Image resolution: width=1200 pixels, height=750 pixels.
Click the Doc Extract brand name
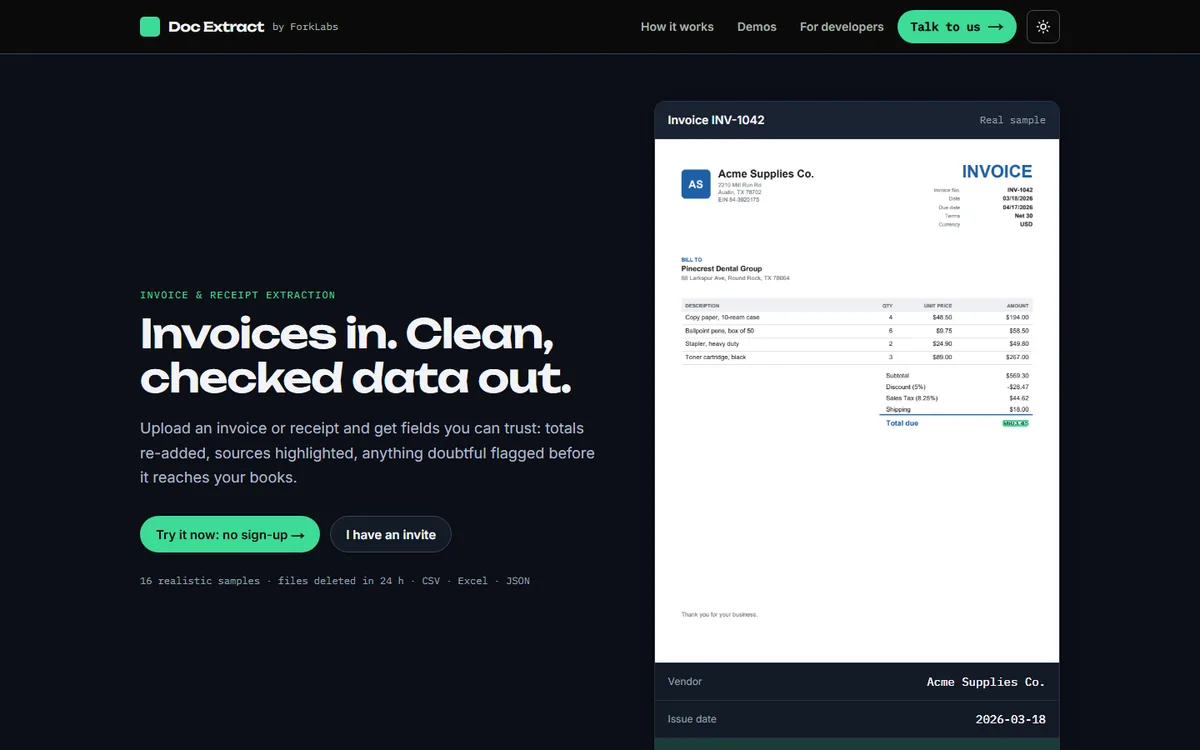(x=216, y=27)
